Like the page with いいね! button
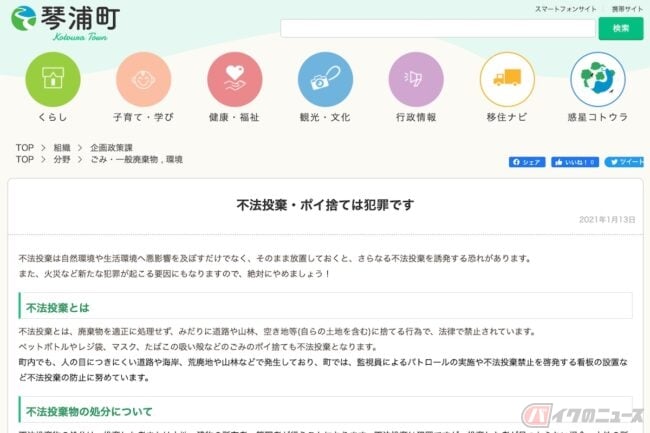 click(x=575, y=162)
